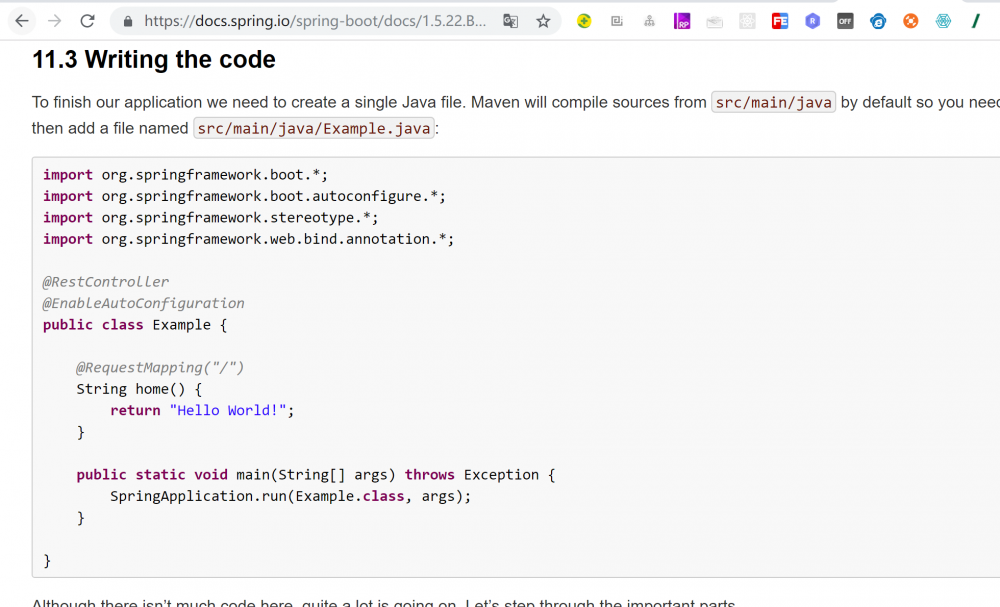Open the gray sitemap tree extension
Image resolution: width=1000 pixels, height=607 pixels.
tap(649, 21)
